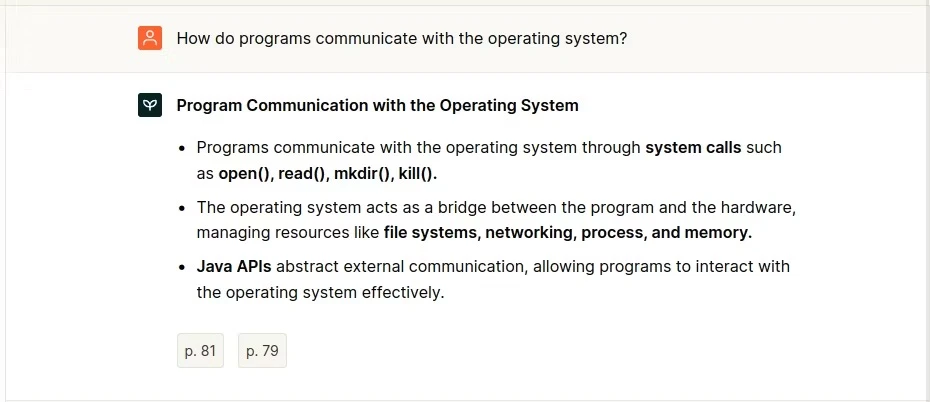Click 'The operating system acts' sentence start
The image size is (930, 402).
point(292,207)
